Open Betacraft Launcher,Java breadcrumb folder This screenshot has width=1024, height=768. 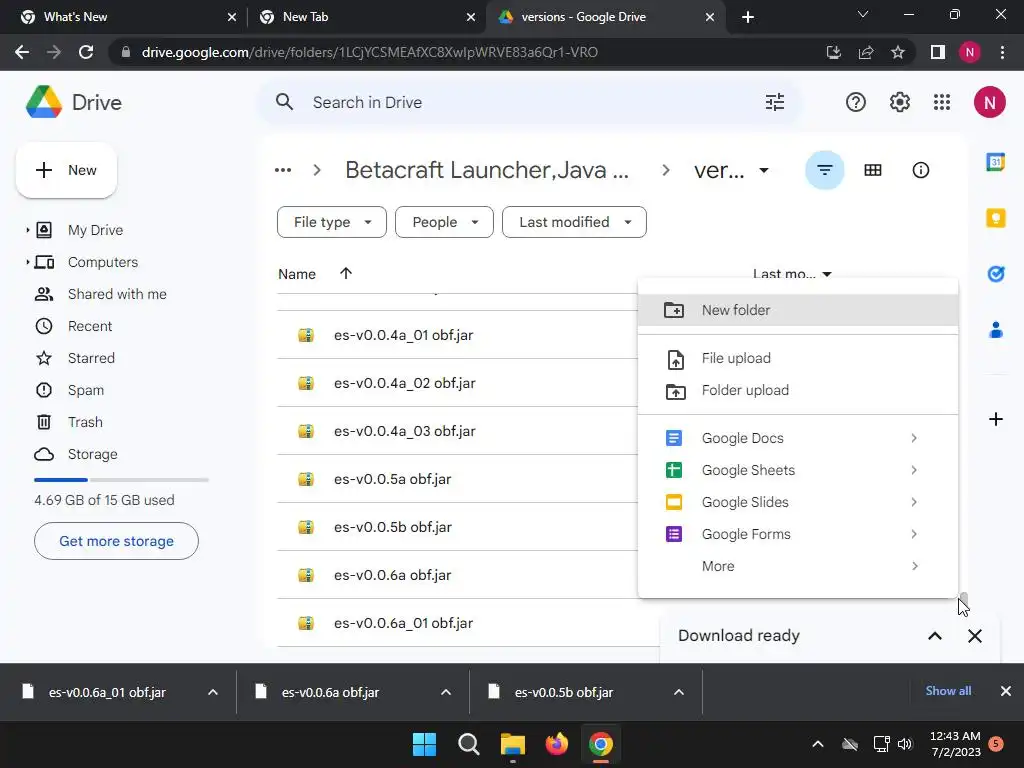(487, 170)
